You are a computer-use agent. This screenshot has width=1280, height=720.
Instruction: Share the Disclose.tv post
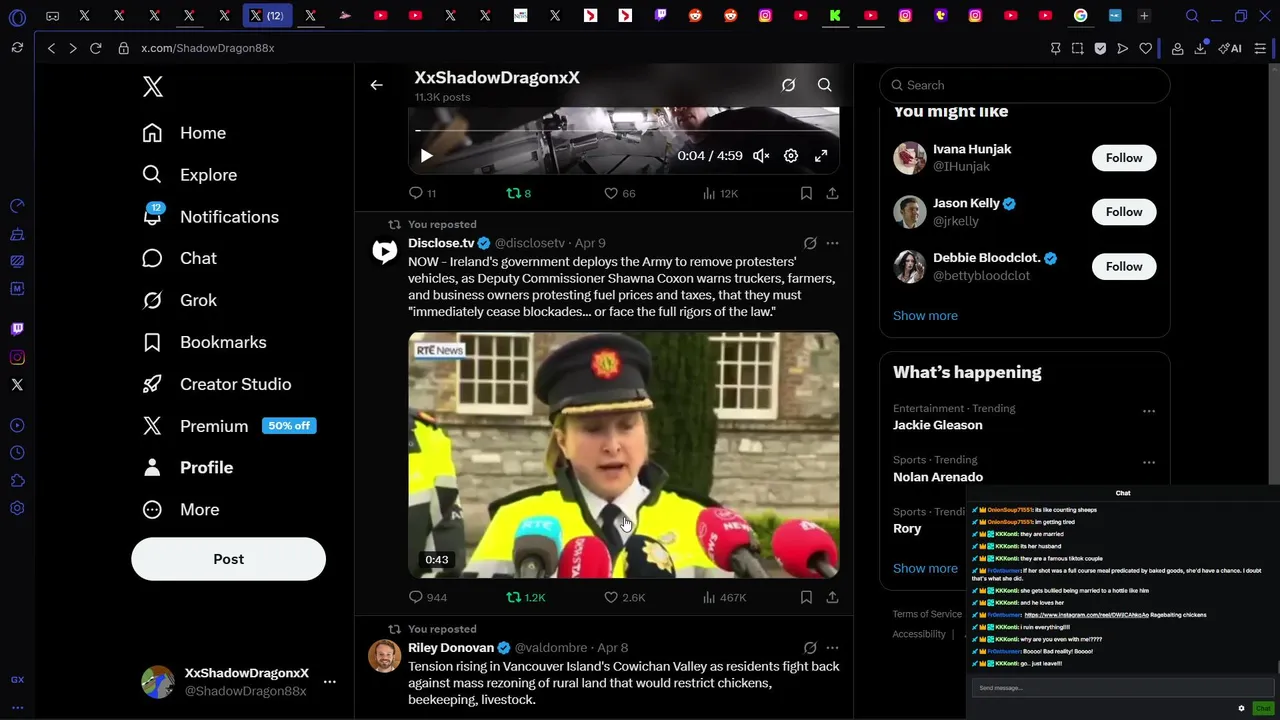(832, 597)
